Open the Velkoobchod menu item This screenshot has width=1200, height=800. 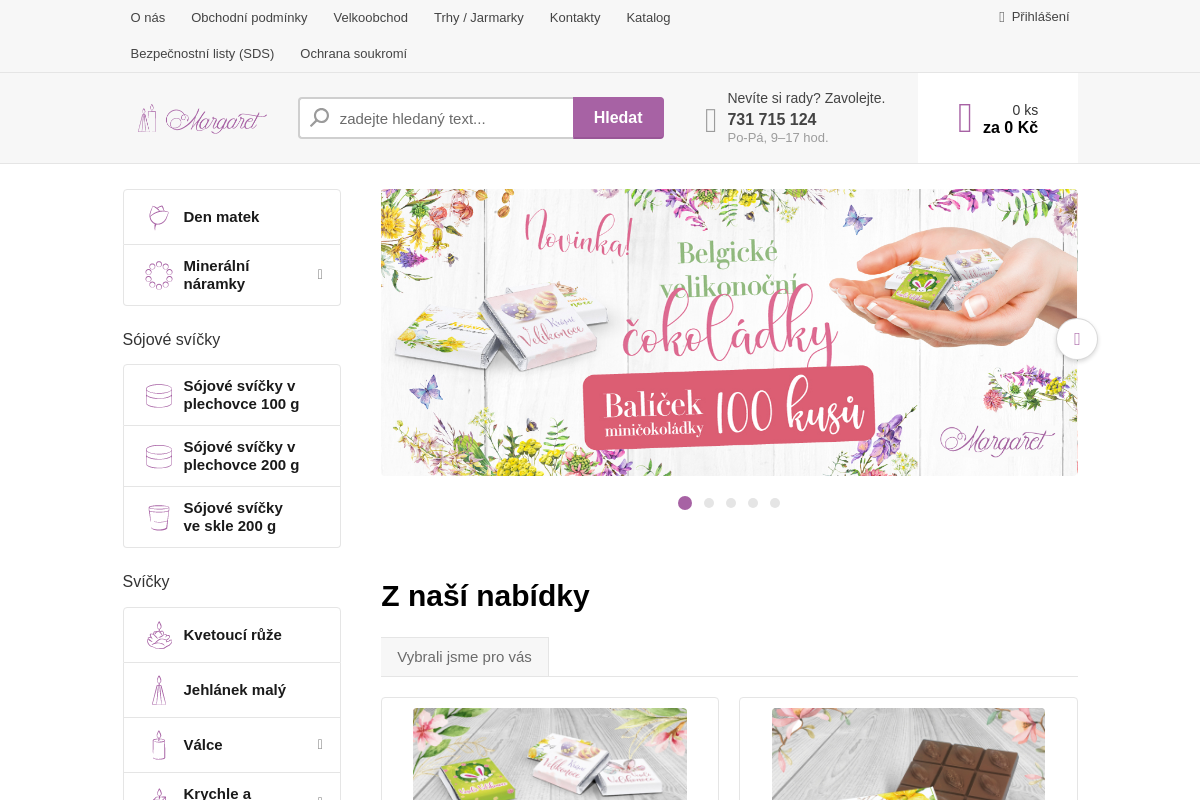click(x=371, y=17)
